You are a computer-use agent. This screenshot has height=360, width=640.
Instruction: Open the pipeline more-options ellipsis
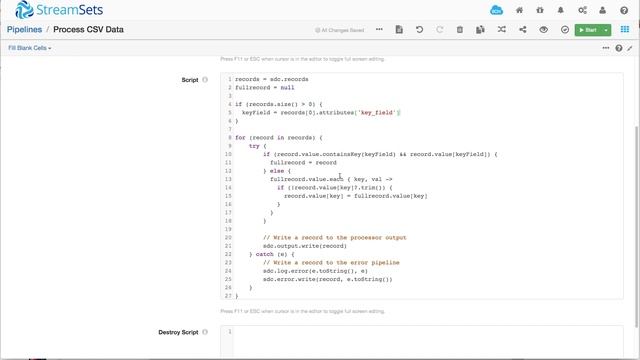[379, 29]
